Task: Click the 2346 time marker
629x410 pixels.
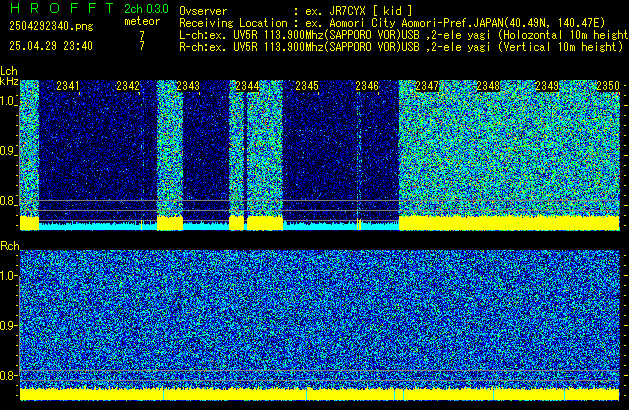Action: pos(367,86)
